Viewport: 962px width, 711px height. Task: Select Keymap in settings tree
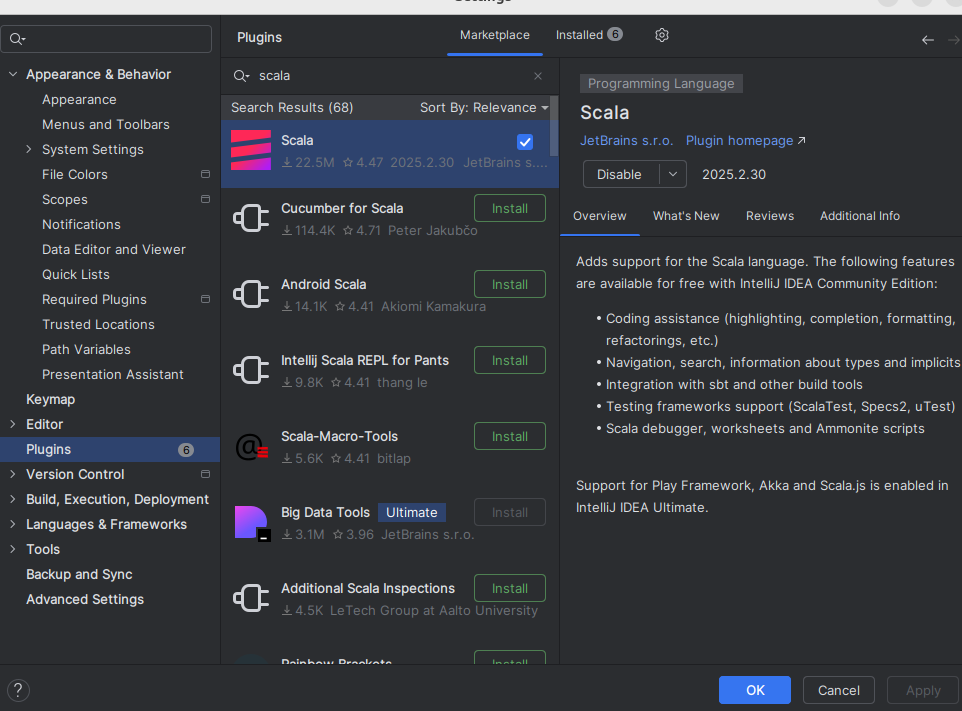point(50,399)
